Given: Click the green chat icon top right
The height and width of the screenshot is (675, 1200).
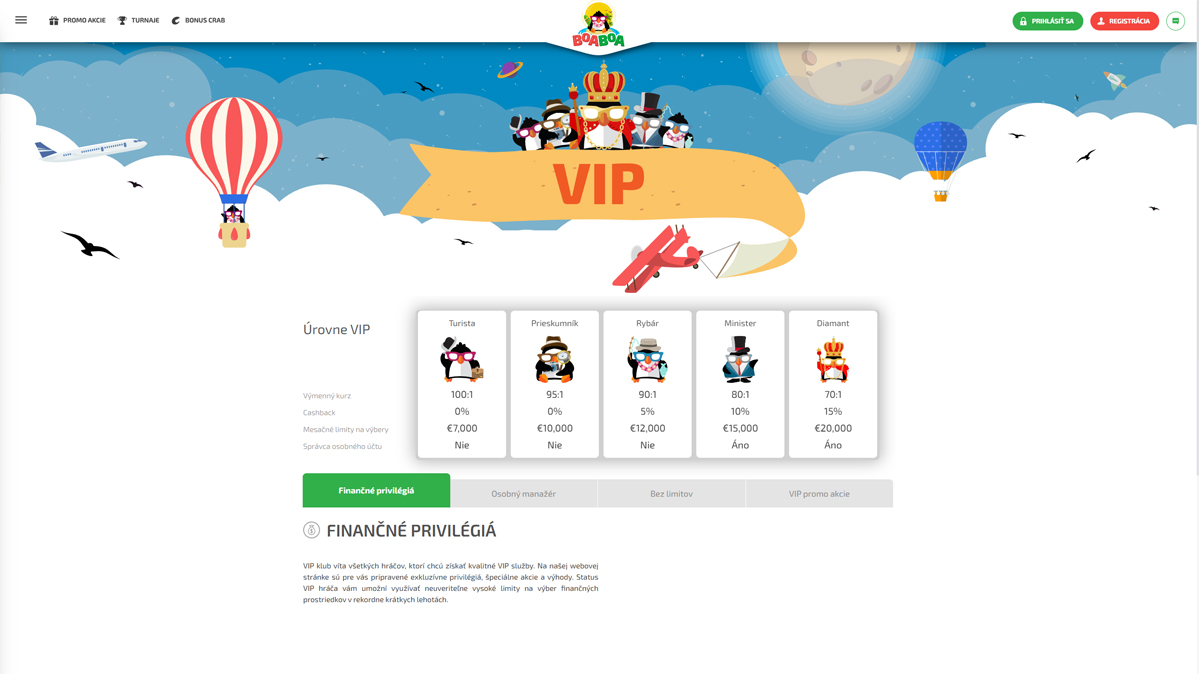Looking at the screenshot, I should (x=1175, y=21).
